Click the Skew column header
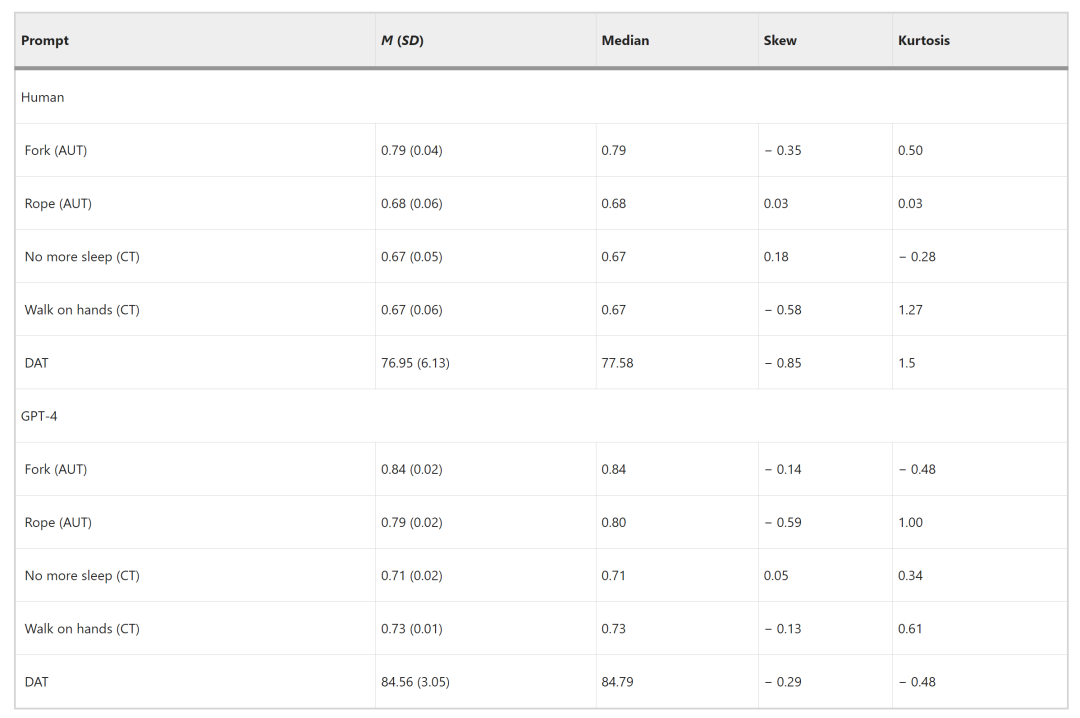1080x718 pixels. coord(780,41)
